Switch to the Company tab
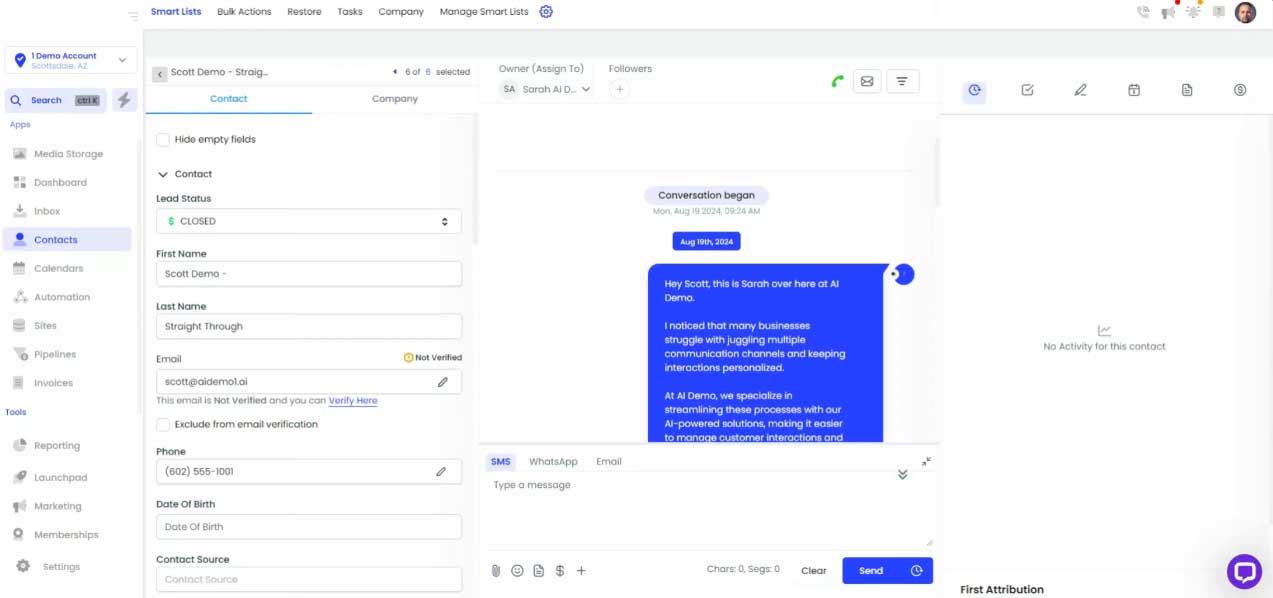1273x598 pixels. click(394, 98)
